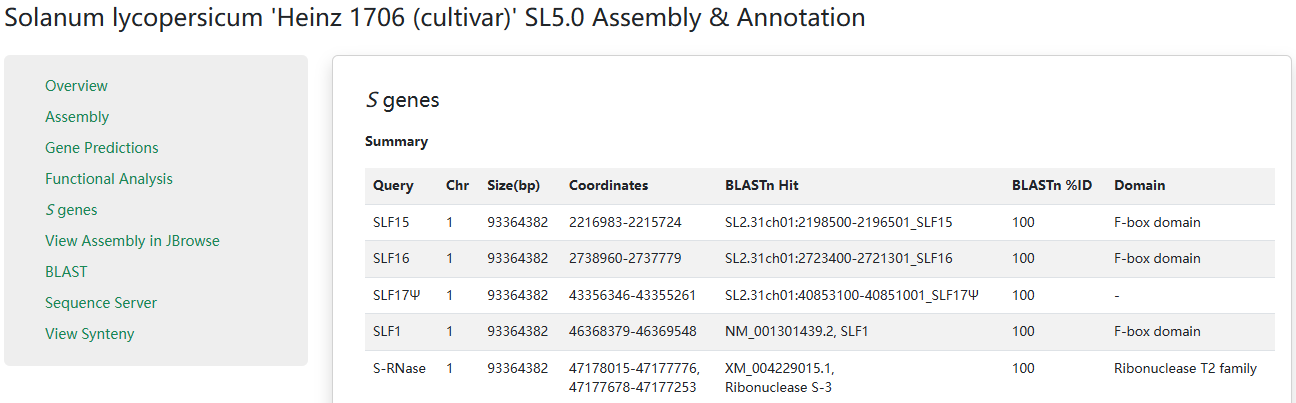Viewport: 1296px width, 403px height.
Task: Click the S genes section heading
Action: pos(402,100)
